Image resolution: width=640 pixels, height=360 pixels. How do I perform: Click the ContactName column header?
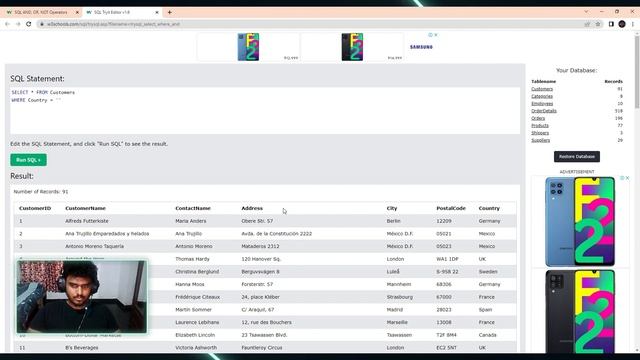click(193, 208)
